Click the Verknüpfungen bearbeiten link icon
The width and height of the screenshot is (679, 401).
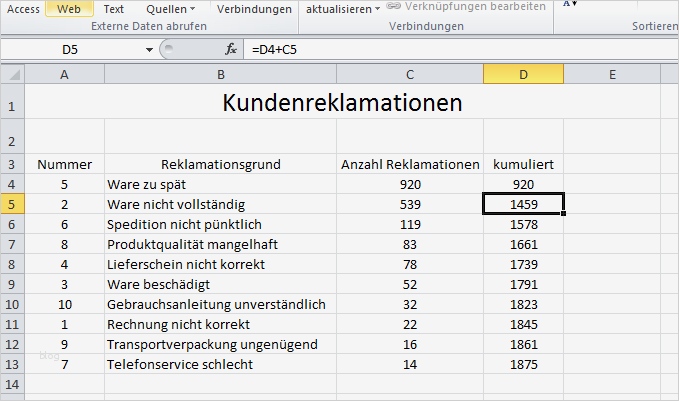coord(393,6)
